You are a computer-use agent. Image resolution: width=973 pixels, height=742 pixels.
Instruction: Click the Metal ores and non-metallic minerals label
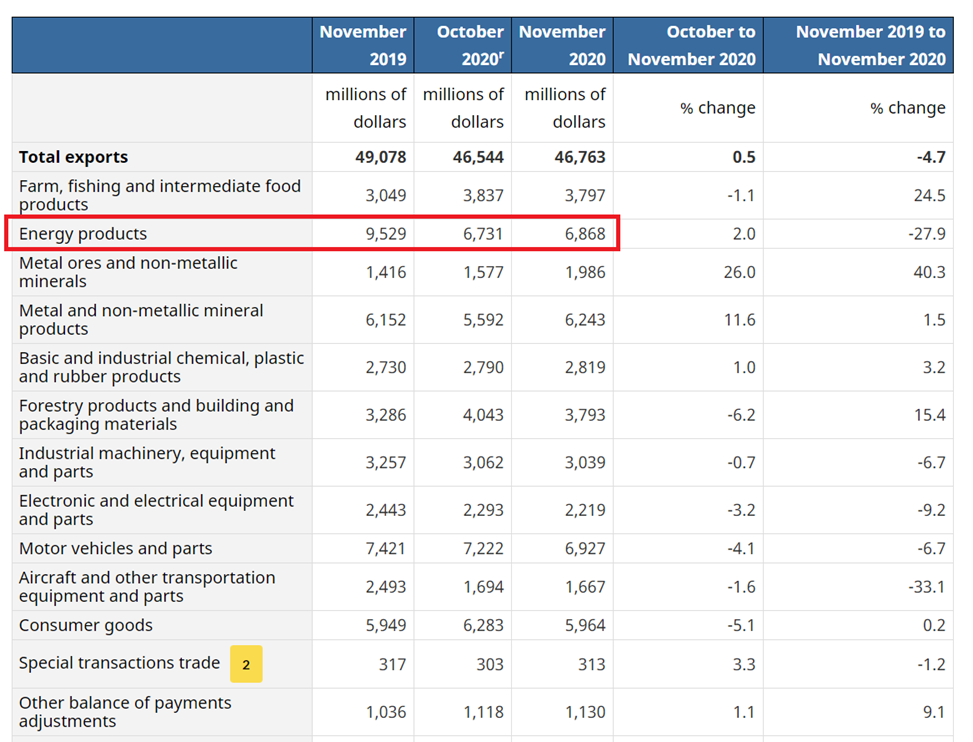click(x=128, y=272)
